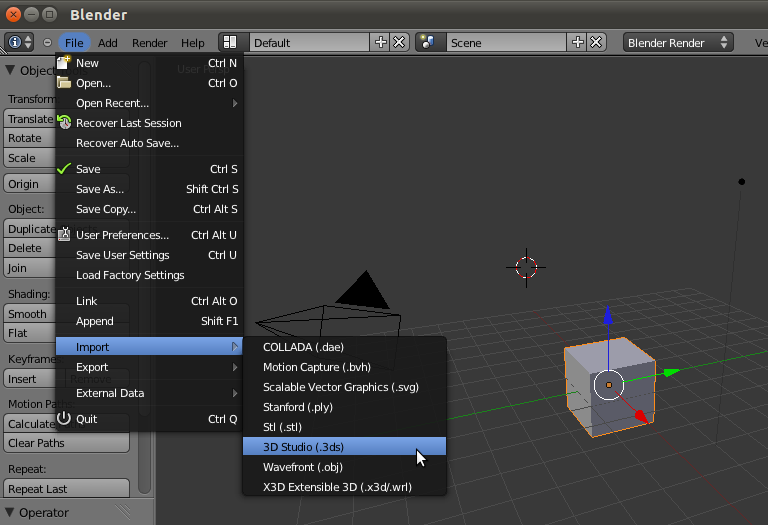Open the Add menu
Viewport: 768px width, 525px height.
[x=107, y=43]
